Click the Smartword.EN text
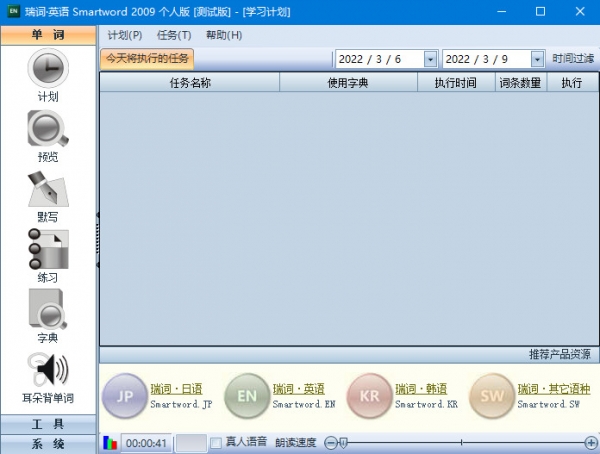 pyautogui.click(x=304, y=404)
